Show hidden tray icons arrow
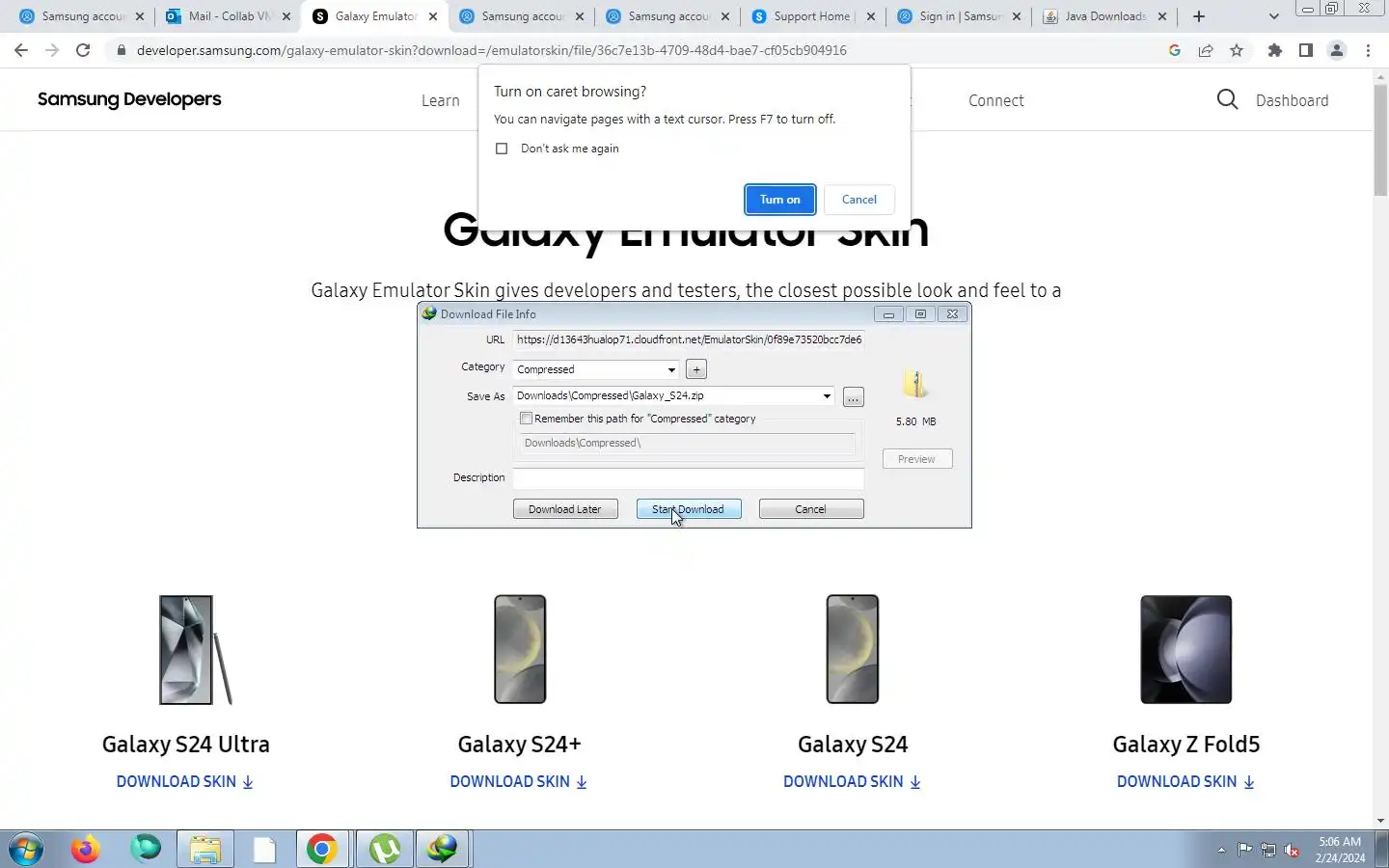This screenshot has width=1389, height=868. click(x=1221, y=851)
